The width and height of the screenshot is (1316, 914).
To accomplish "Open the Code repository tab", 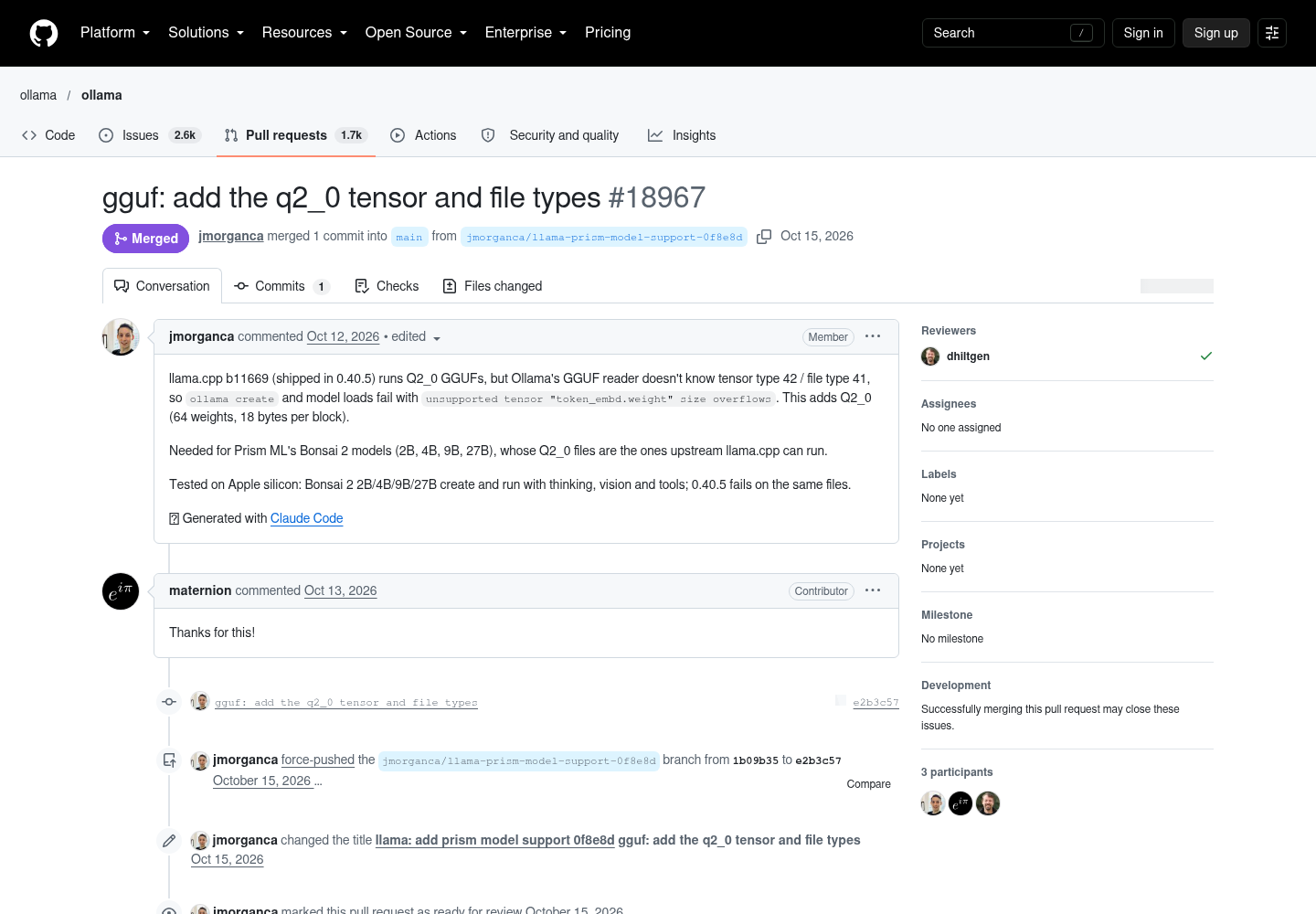I will pyautogui.click(x=48, y=135).
